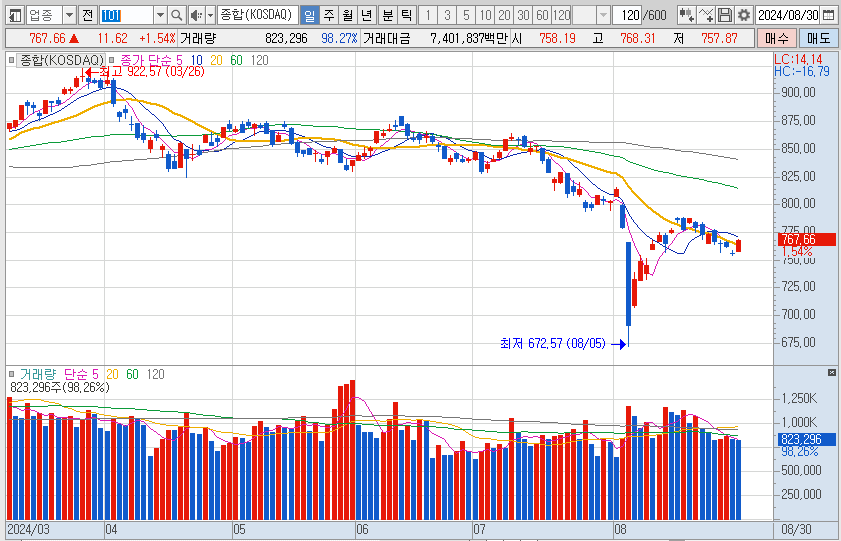Toggle the left side panel icon
841x541 pixels.
tap(16, 15)
